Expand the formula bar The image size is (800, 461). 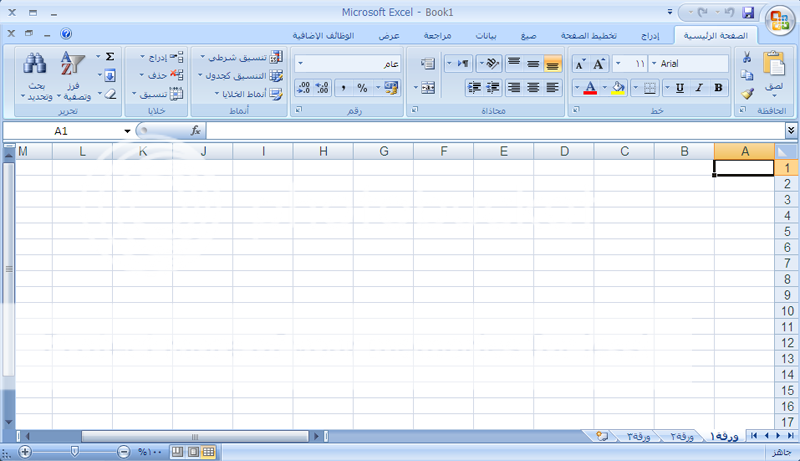click(791, 131)
